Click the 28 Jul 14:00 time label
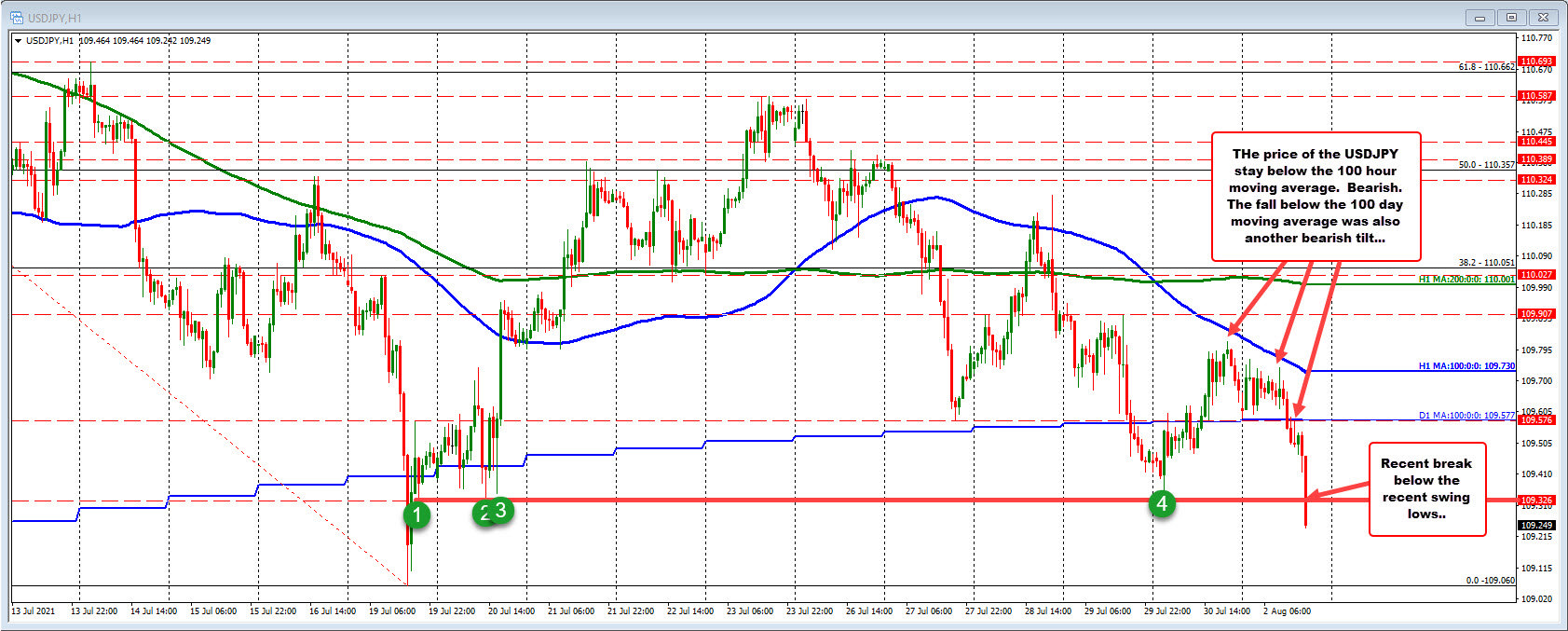The image size is (1568, 631). (x=1048, y=611)
